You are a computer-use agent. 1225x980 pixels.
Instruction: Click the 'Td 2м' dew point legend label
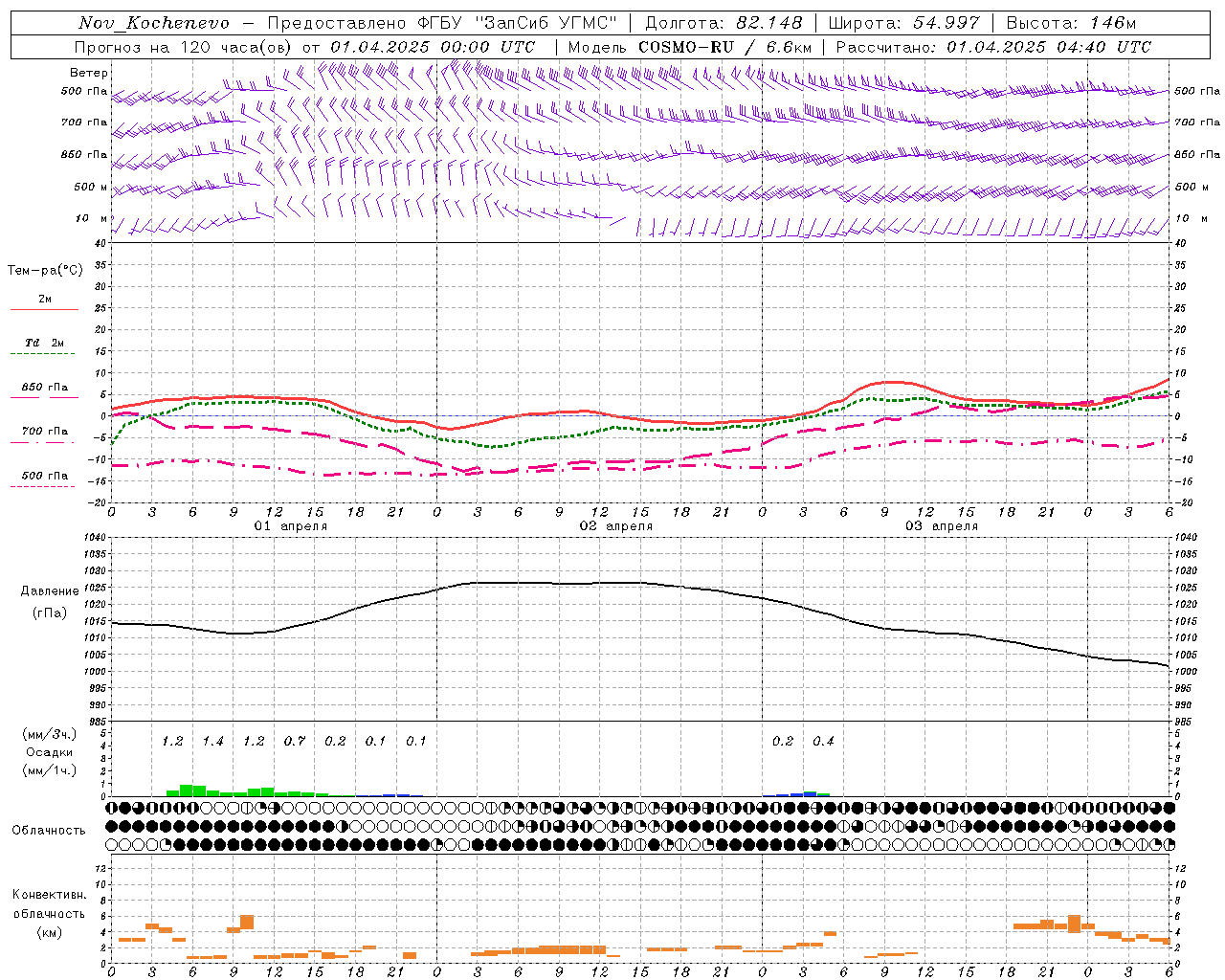point(44,343)
